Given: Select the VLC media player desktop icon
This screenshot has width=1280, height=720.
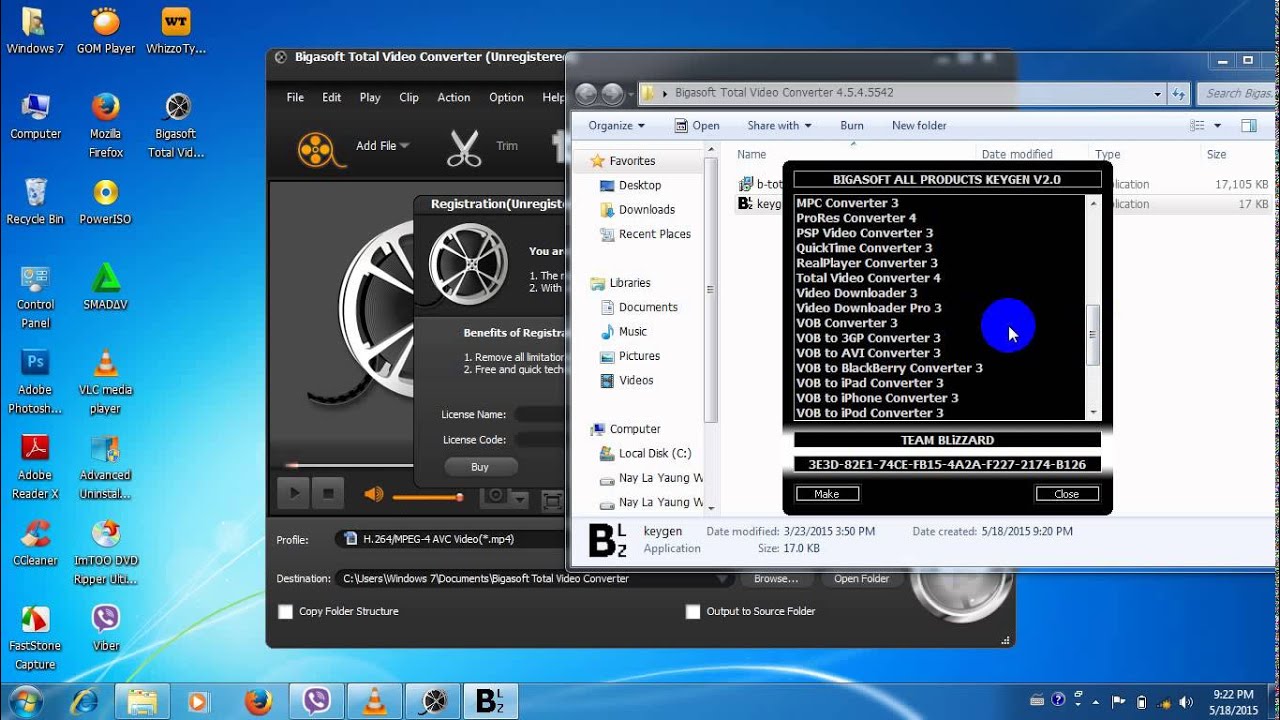Looking at the screenshot, I should click(x=105, y=381).
